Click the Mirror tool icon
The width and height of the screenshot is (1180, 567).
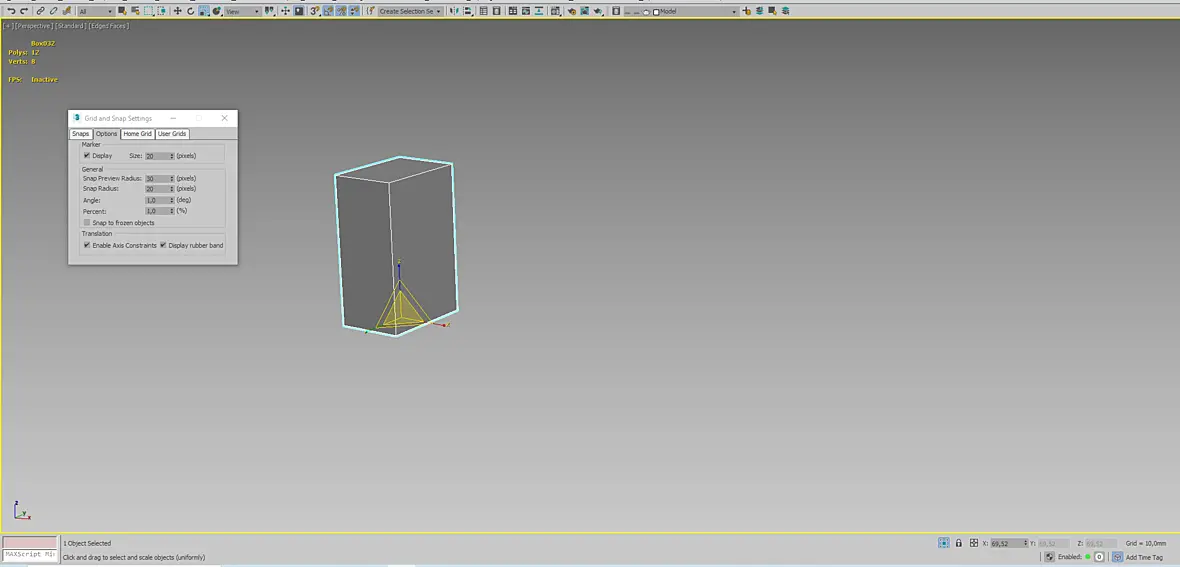click(x=454, y=11)
